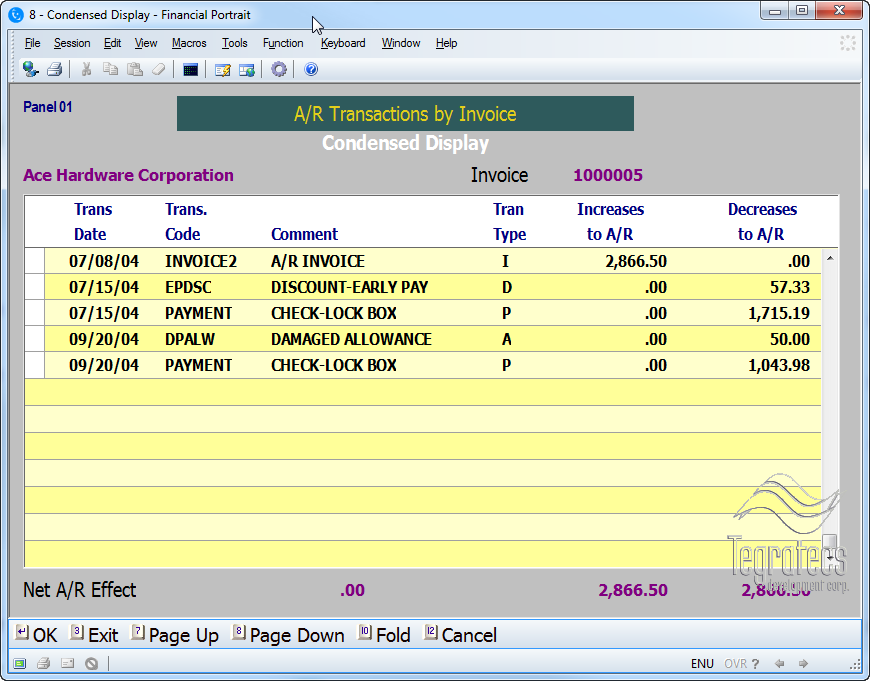Click invoice number 1000005
Image resolution: width=870 pixels, height=681 pixels.
tap(608, 175)
